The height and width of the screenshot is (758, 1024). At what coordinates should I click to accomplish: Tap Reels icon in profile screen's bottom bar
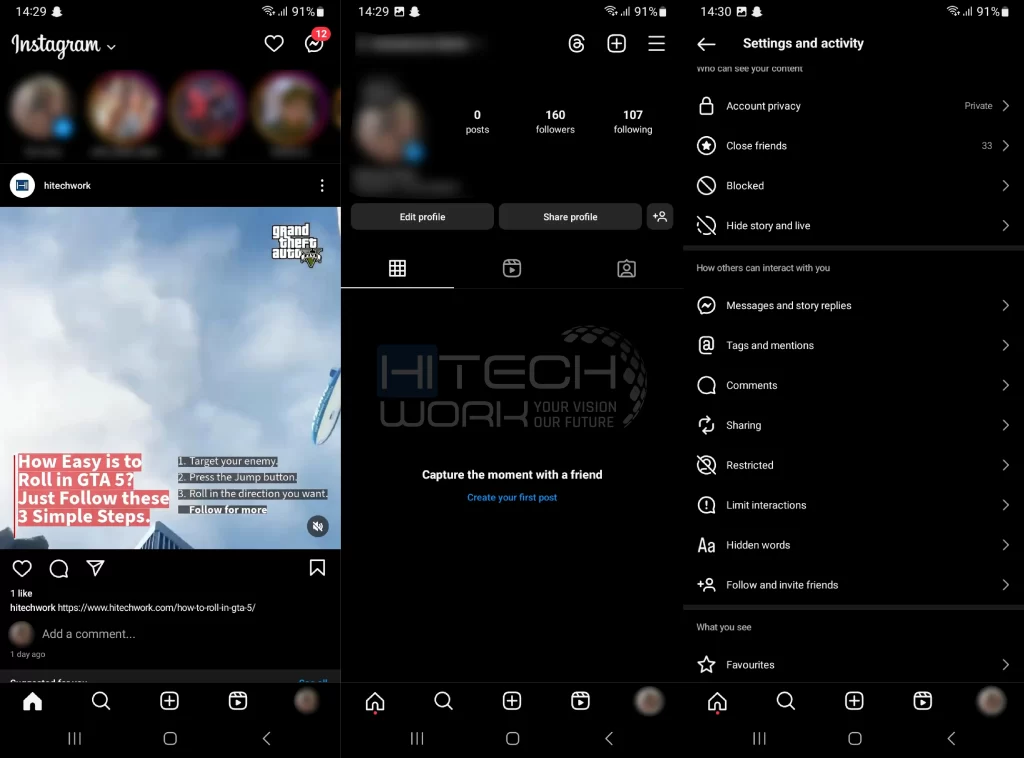tap(581, 701)
